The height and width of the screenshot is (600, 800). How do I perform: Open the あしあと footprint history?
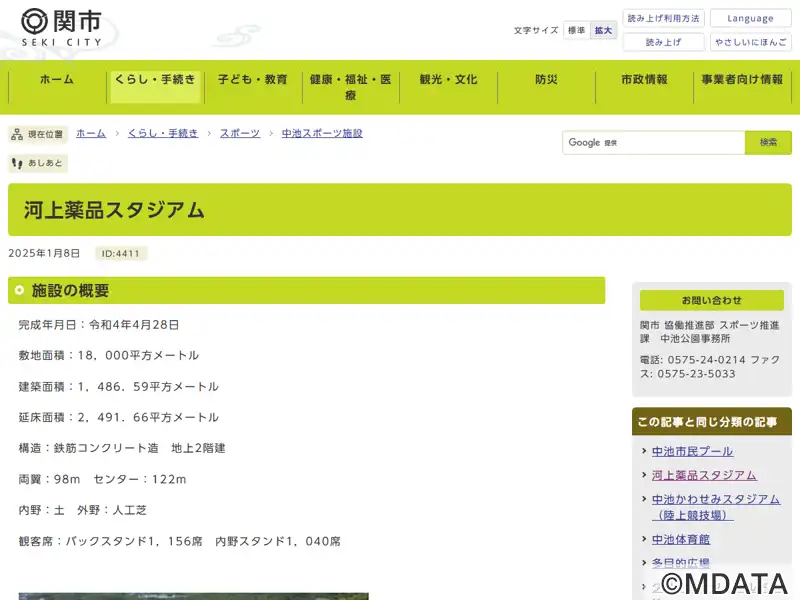click(x=37, y=163)
